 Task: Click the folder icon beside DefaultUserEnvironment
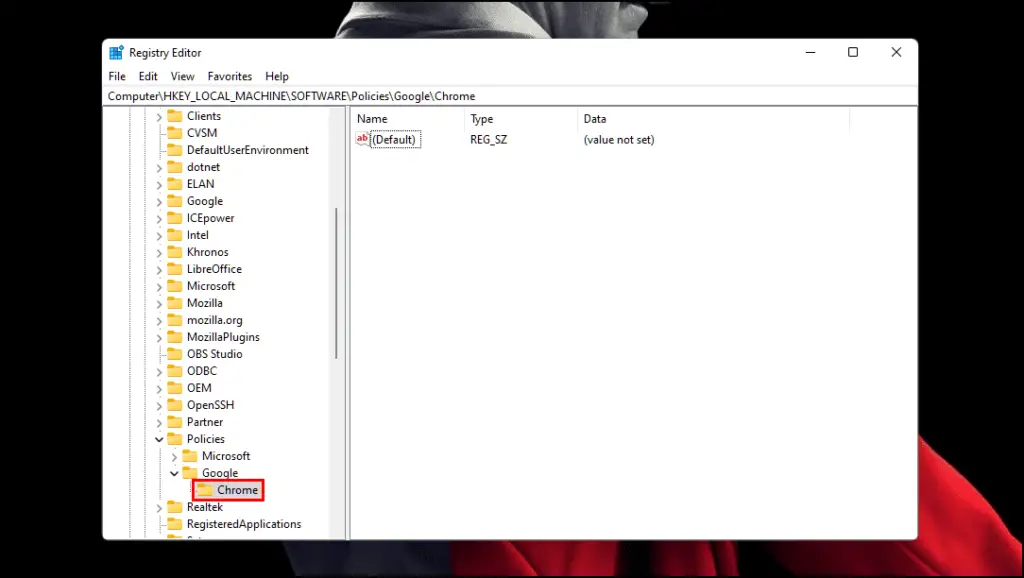click(x=174, y=150)
